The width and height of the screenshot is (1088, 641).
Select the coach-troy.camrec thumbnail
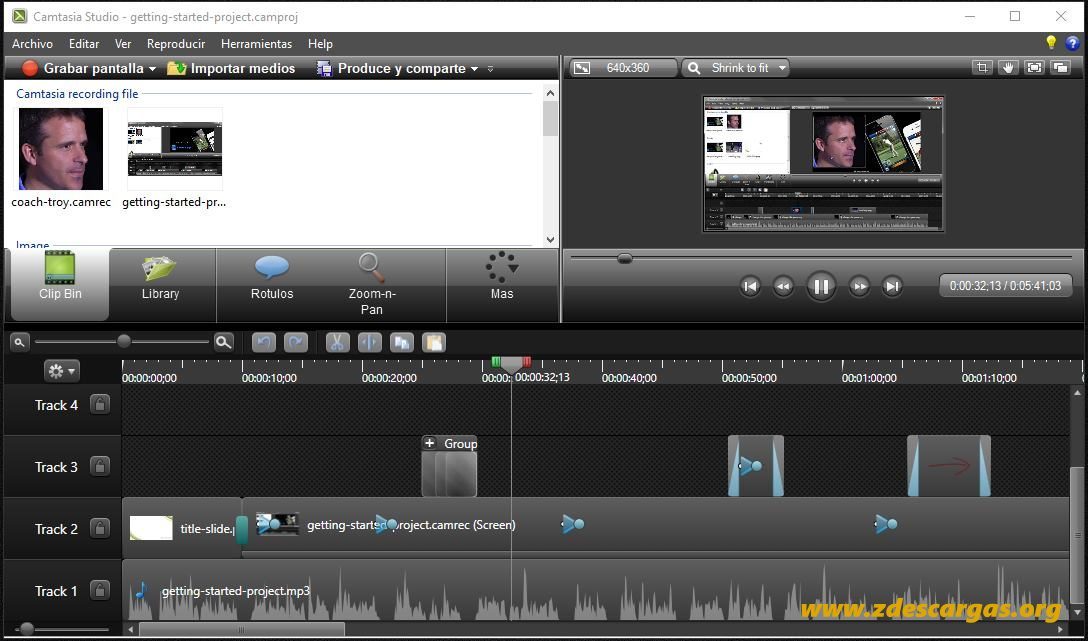pyautogui.click(x=61, y=148)
